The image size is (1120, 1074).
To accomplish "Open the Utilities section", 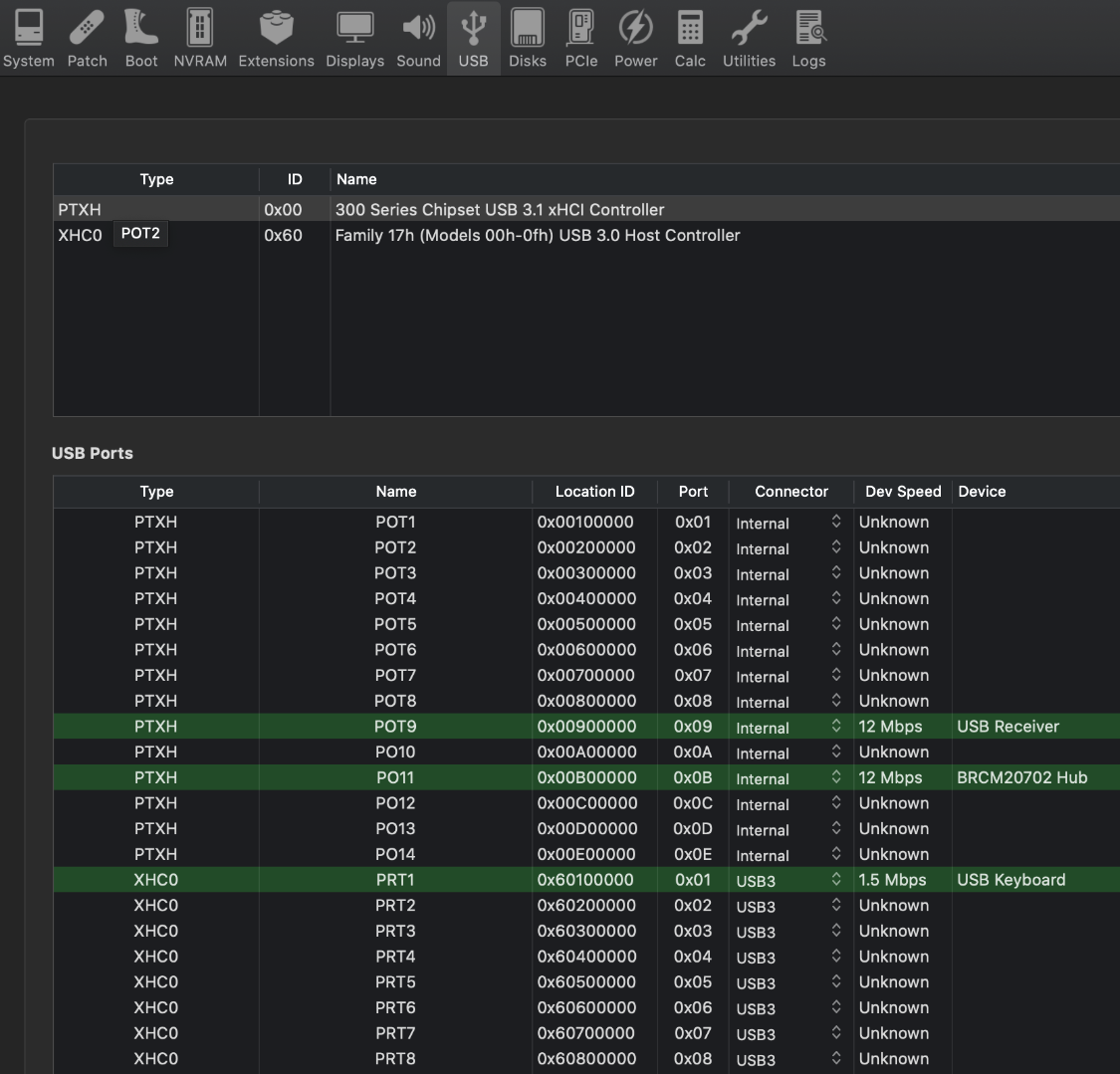I will coord(749,38).
